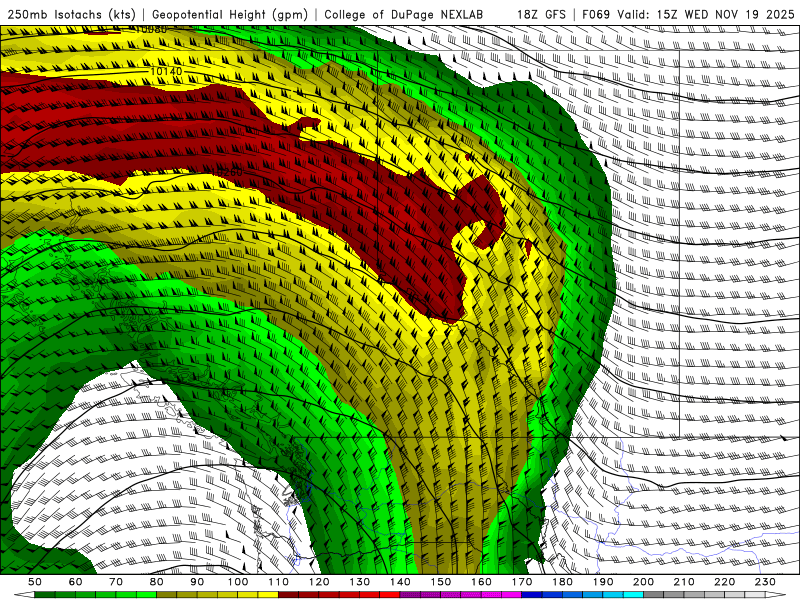The height and width of the screenshot is (600, 800).
Task: Click the 230 value on the color scale
Action: click(x=765, y=582)
